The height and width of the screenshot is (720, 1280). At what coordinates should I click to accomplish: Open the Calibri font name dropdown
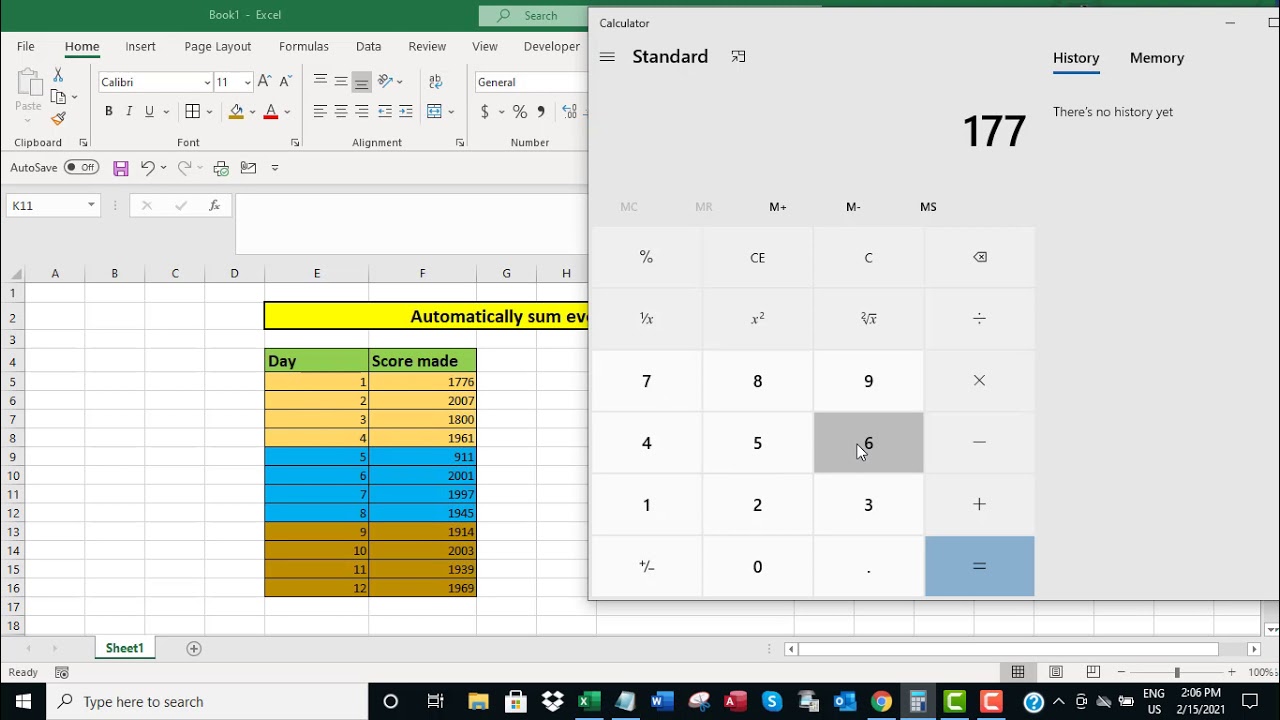coord(207,82)
